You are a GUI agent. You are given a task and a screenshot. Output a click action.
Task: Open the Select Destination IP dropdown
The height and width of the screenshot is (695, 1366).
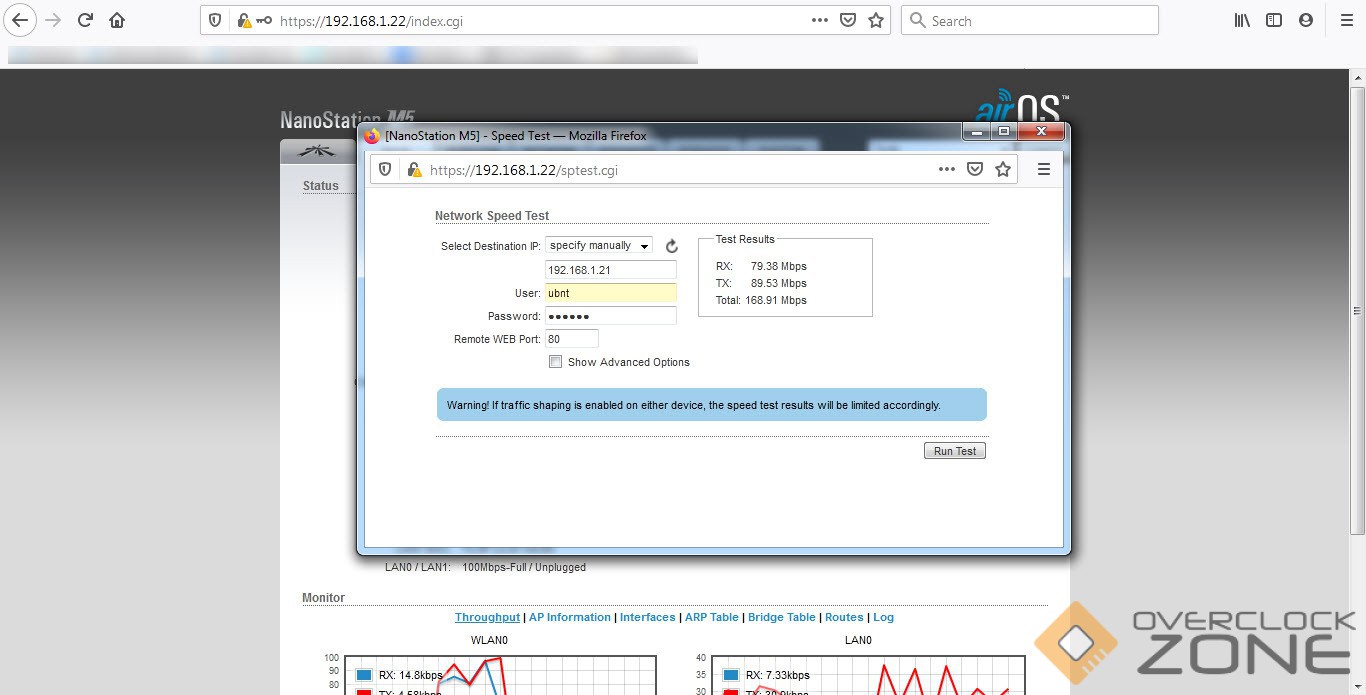(x=599, y=245)
